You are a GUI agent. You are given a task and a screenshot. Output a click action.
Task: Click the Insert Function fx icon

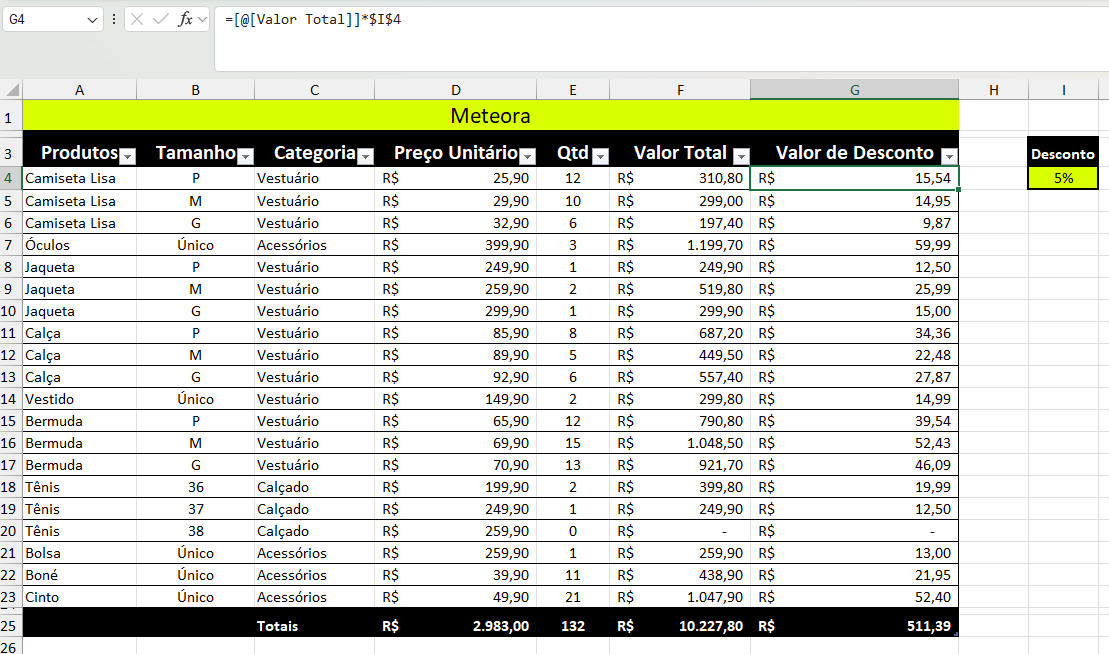click(x=185, y=19)
